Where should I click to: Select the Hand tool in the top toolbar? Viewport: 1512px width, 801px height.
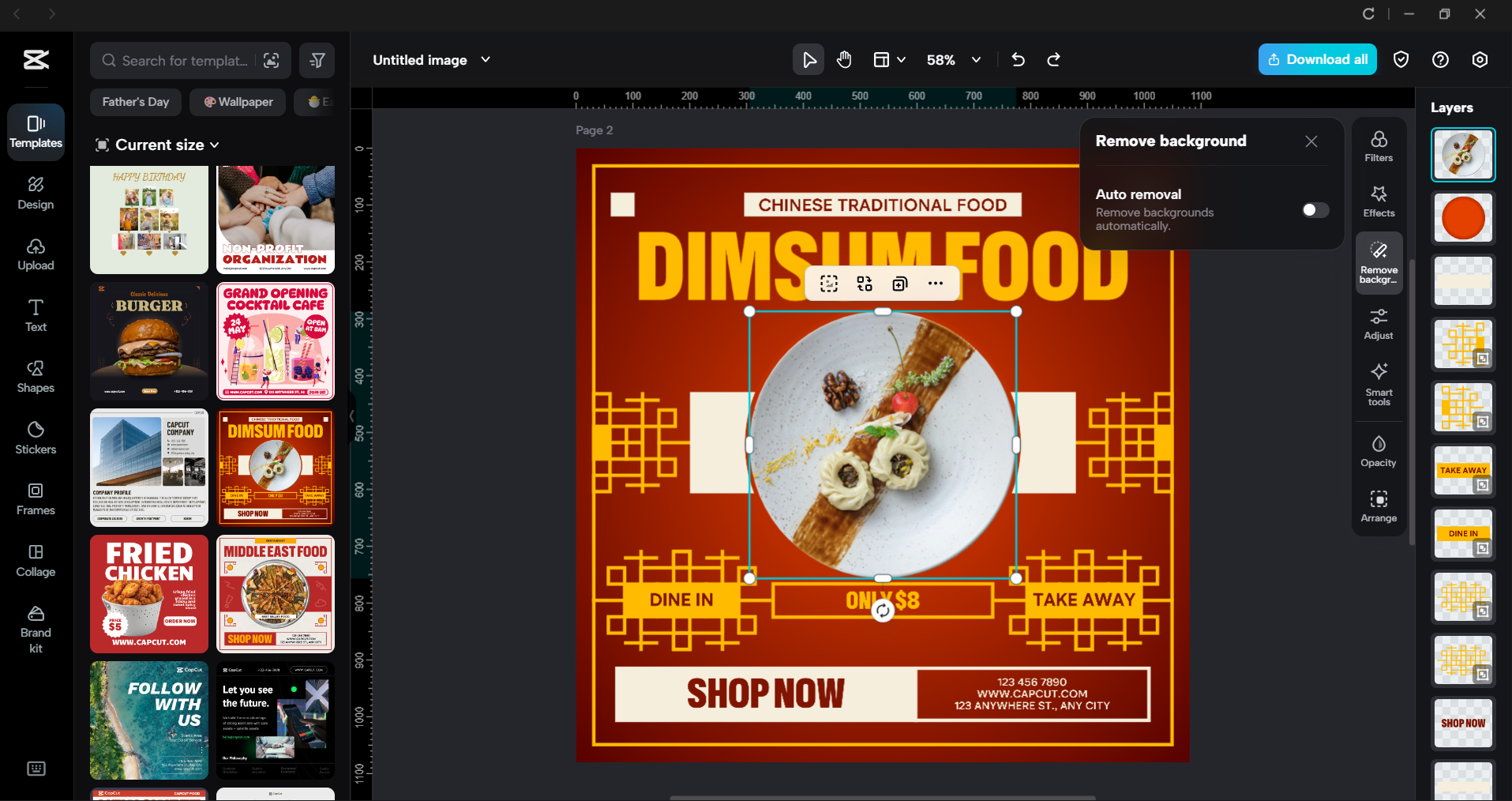coord(844,59)
